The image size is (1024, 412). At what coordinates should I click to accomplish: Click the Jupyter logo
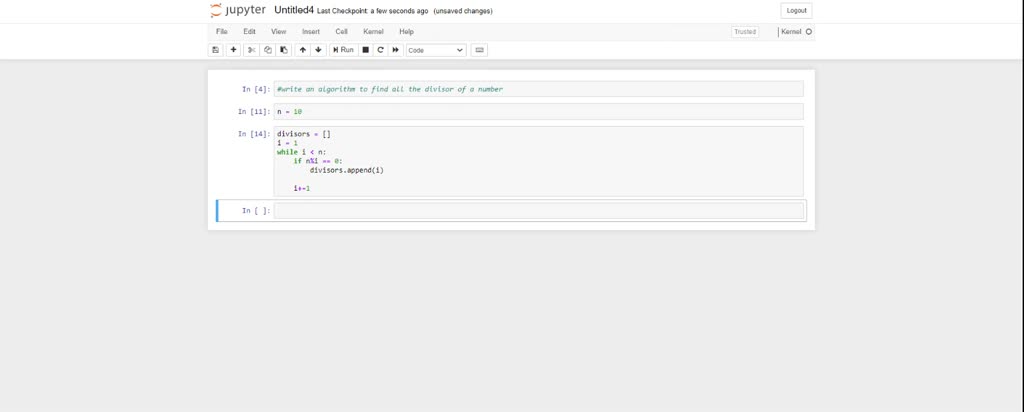[x=238, y=10]
